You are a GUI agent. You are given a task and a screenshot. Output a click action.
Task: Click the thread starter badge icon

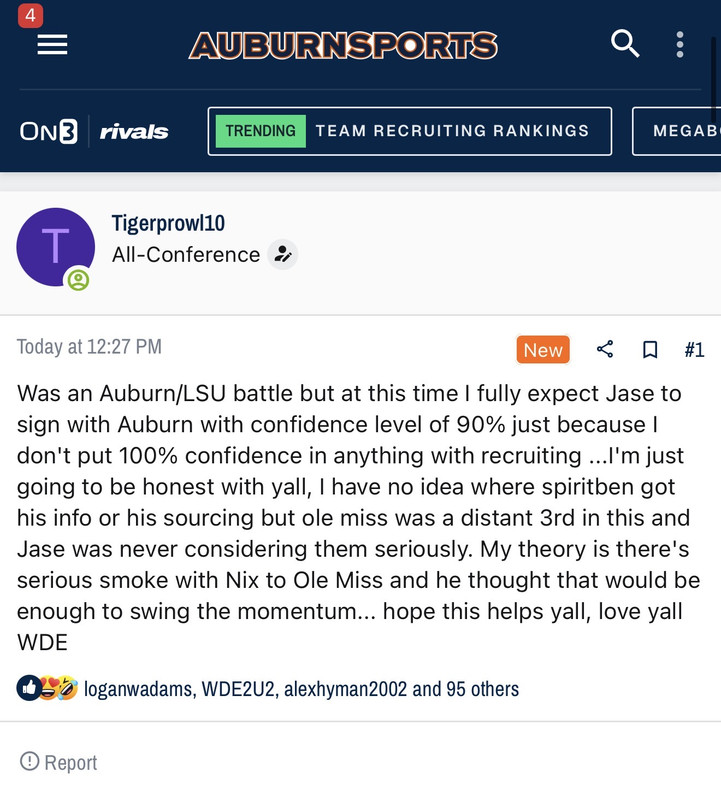pos(283,255)
